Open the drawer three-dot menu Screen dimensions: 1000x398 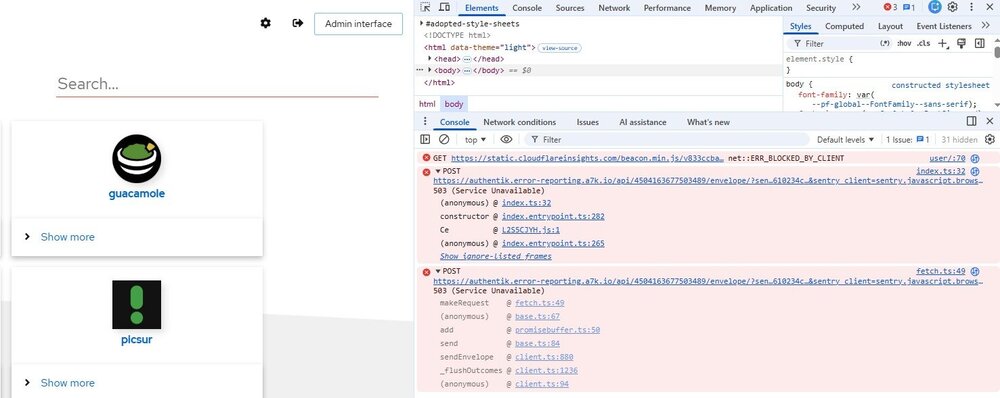tap(425, 121)
